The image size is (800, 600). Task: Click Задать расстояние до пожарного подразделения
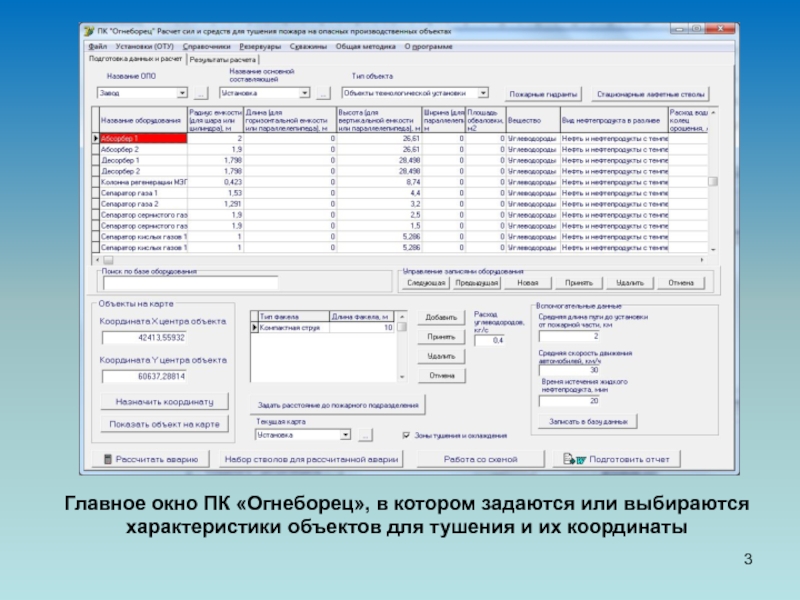(338, 405)
